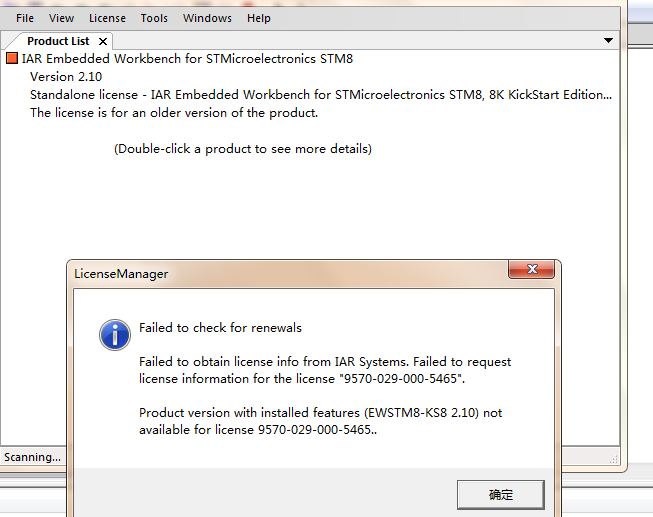Image resolution: width=653 pixels, height=517 pixels.
Task: Click the Scanning... status bar text
Action: pos(32,457)
